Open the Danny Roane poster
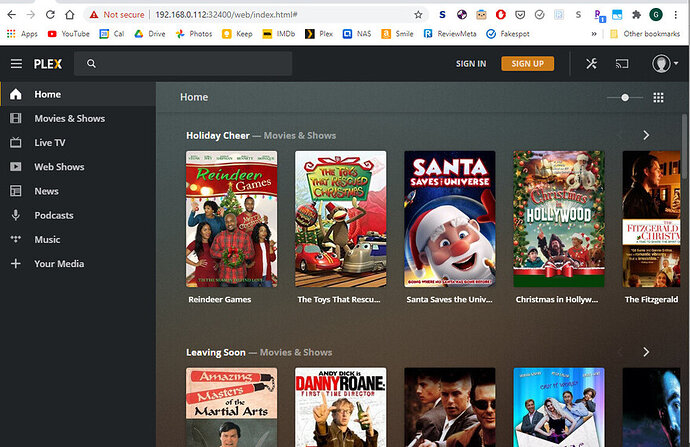This screenshot has width=690, height=447. point(341,407)
